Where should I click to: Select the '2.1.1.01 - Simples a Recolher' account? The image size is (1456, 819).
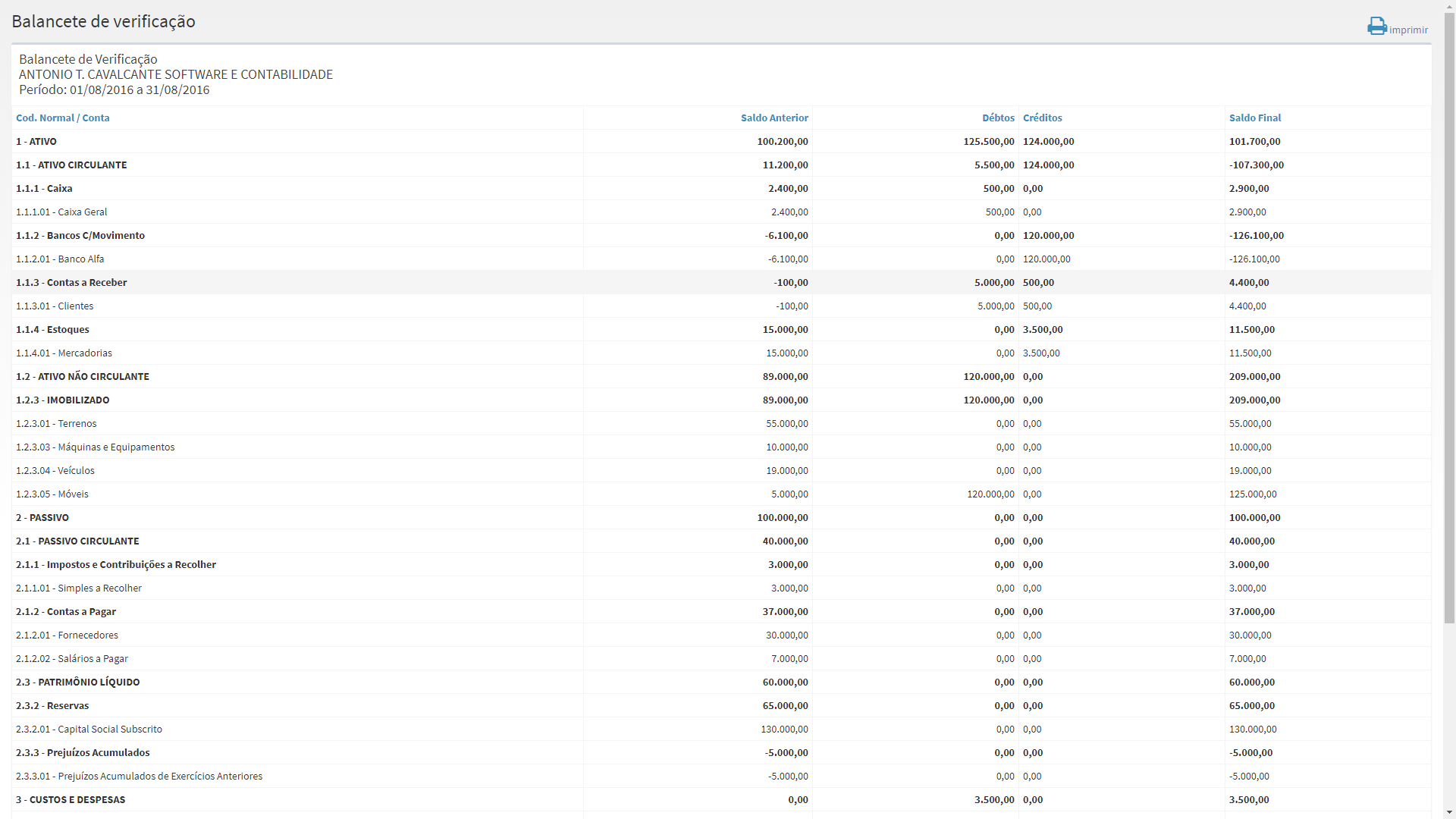tap(721, 588)
